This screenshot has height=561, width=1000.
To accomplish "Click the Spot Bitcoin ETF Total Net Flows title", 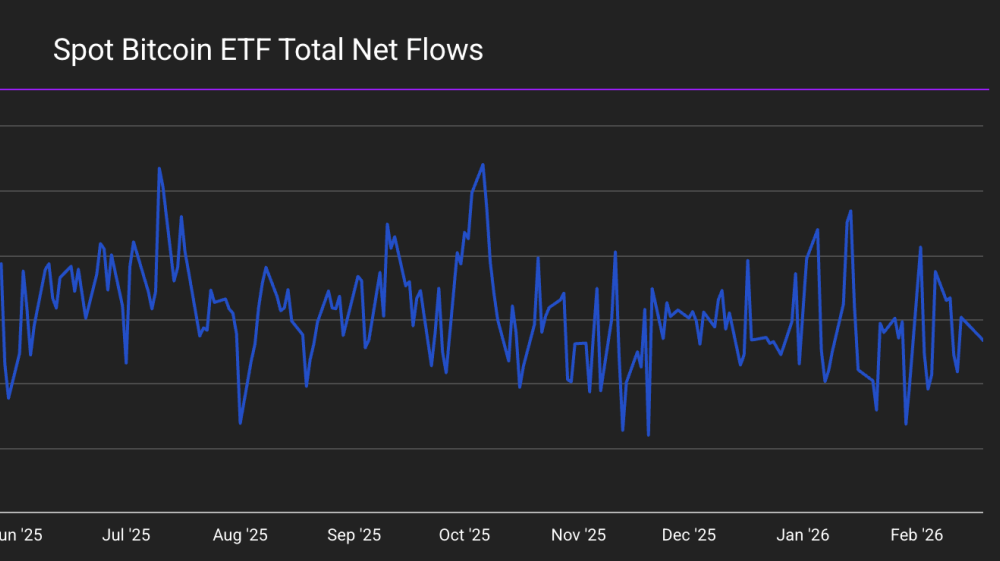I will click(x=268, y=50).
